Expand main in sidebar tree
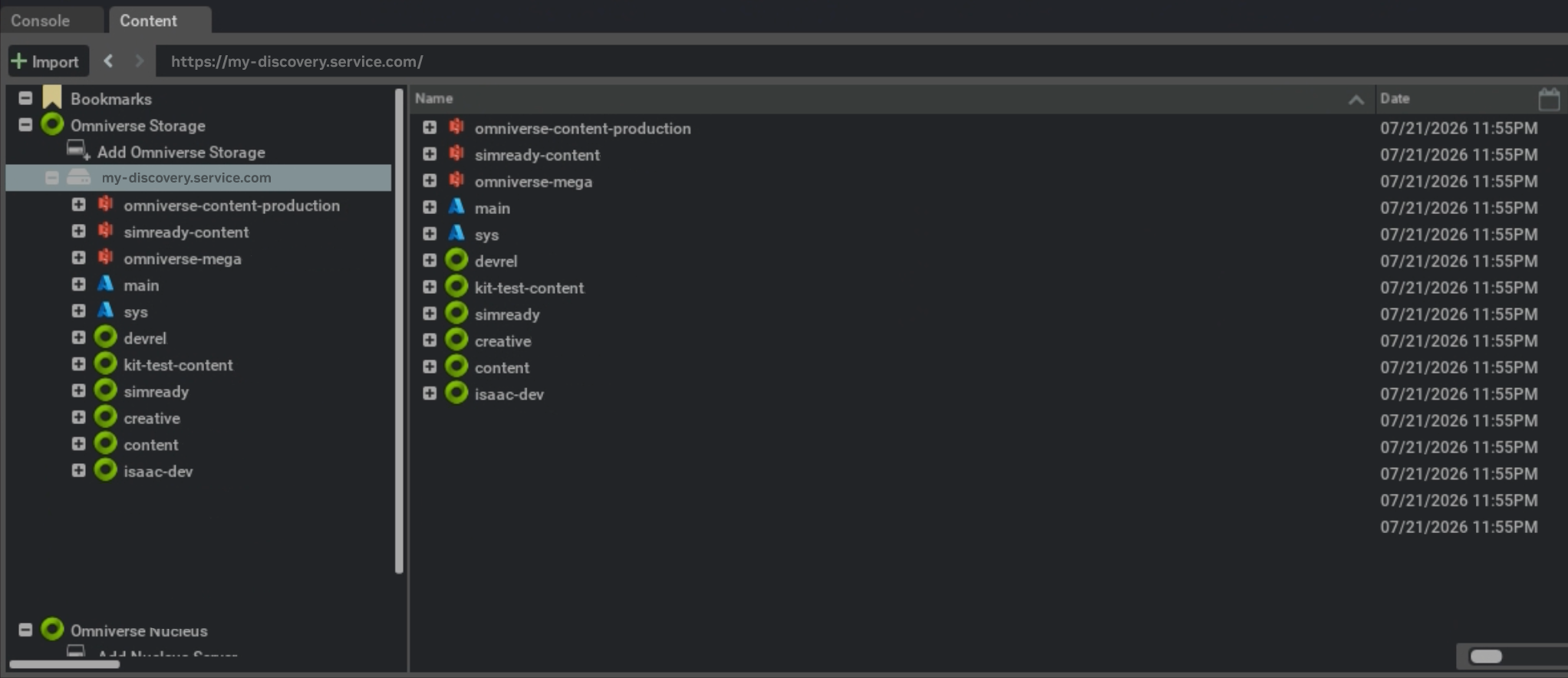Viewport: 1568px width, 678px height. pos(78,285)
